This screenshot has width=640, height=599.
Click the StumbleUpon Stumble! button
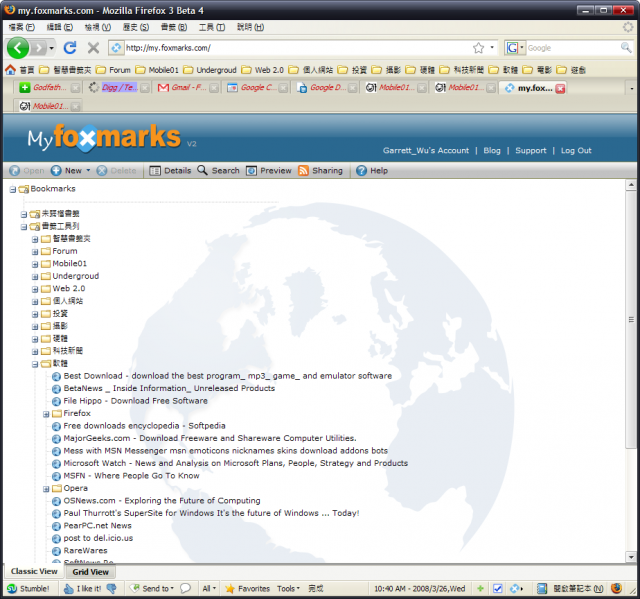click(x=28, y=588)
